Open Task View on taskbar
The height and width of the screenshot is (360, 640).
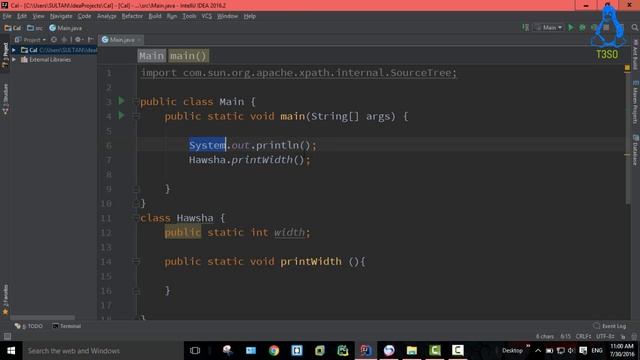(x=195, y=351)
